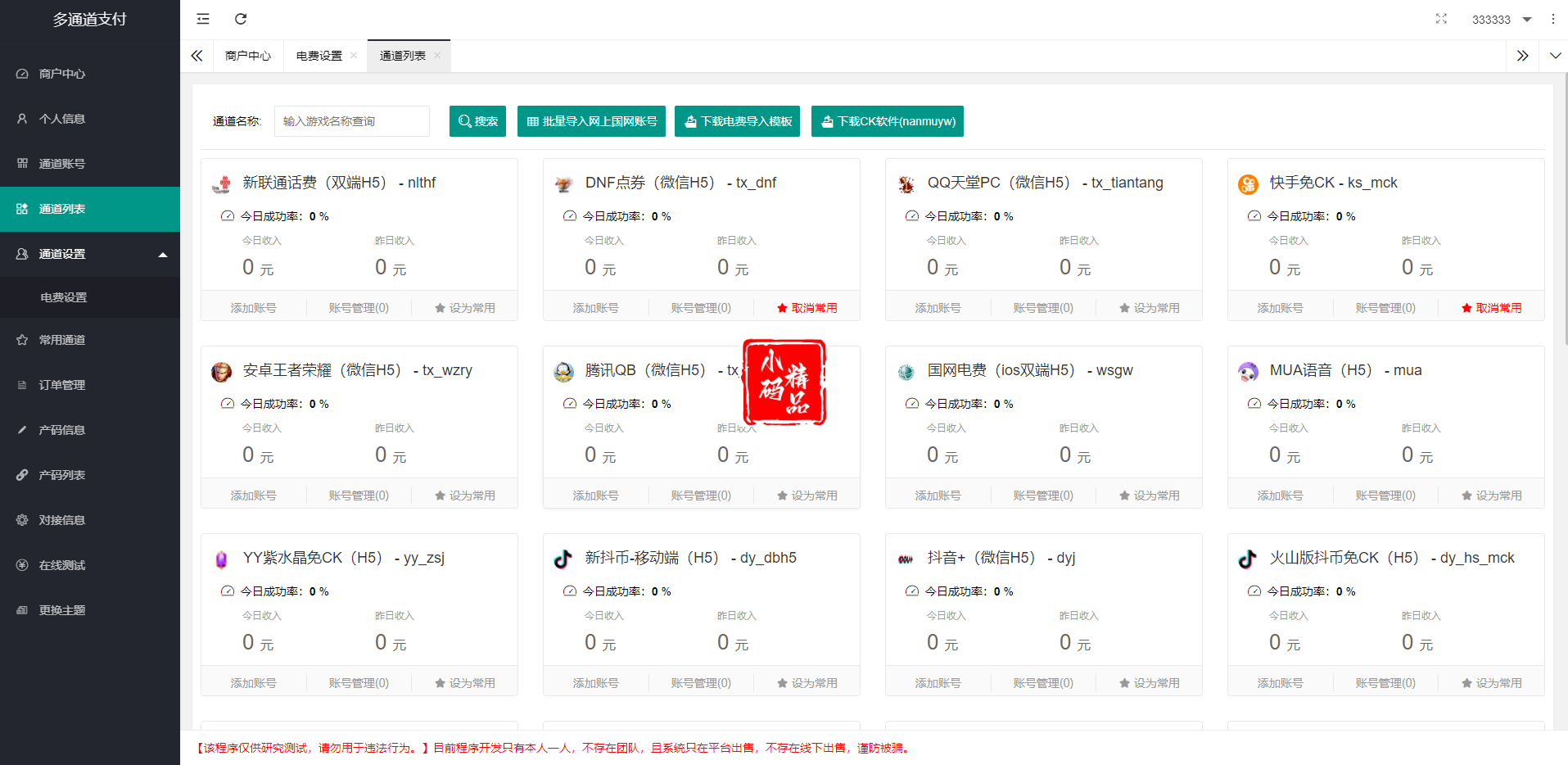Open 通道账号 in the sidebar
The image size is (1568, 765).
(x=90, y=164)
